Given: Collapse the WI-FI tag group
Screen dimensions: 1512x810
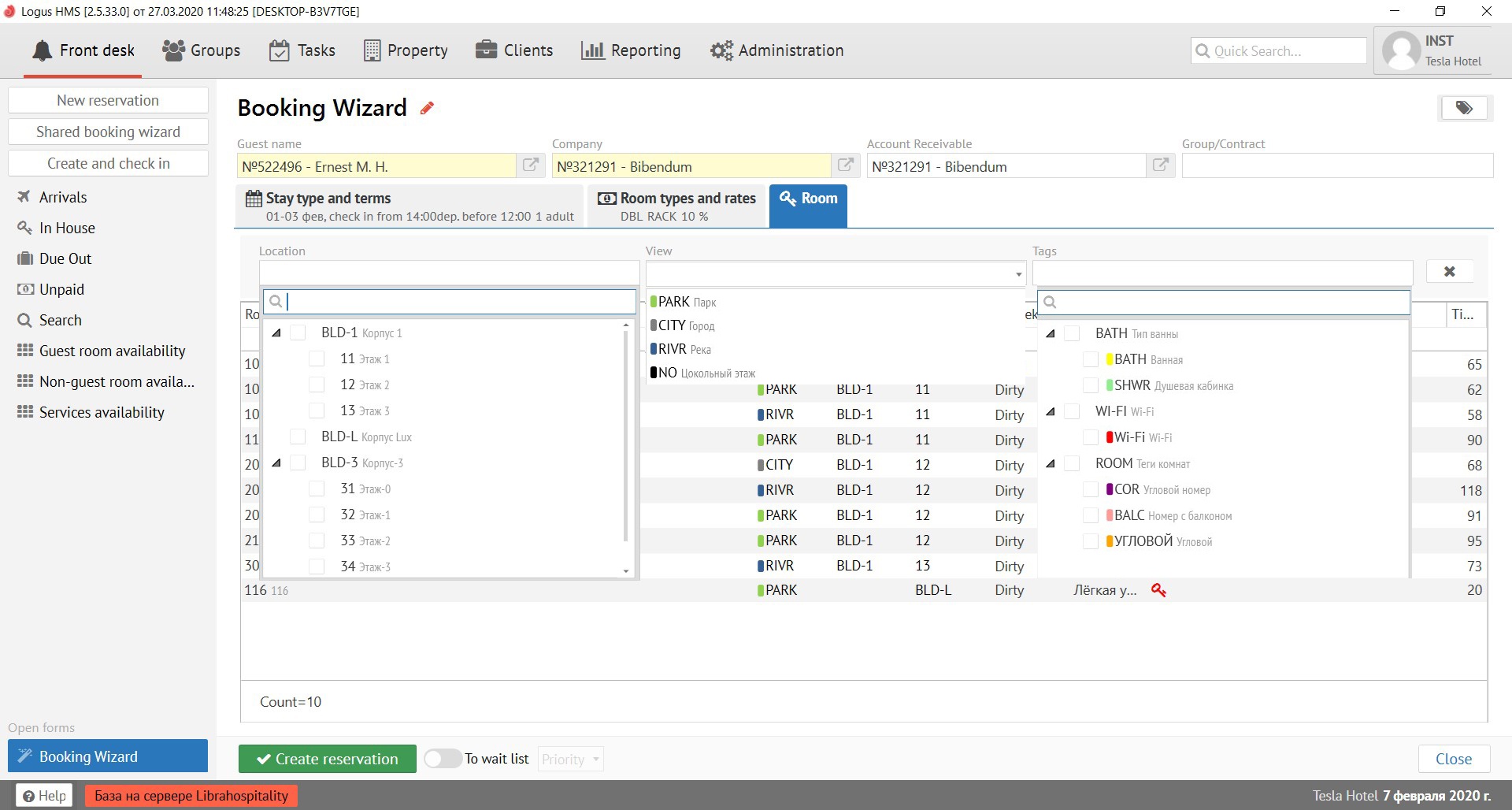Looking at the screenshot, I should (1051, 412).
